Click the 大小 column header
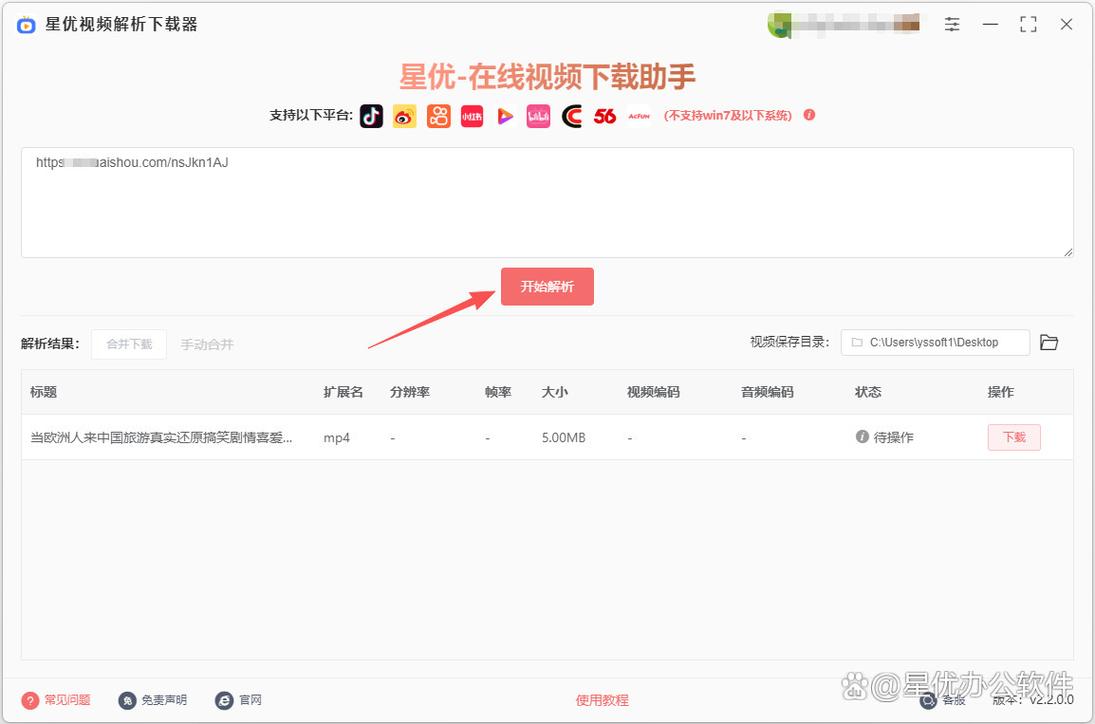The width and height of the screenshot is (1095, 724). pos(554,392)
